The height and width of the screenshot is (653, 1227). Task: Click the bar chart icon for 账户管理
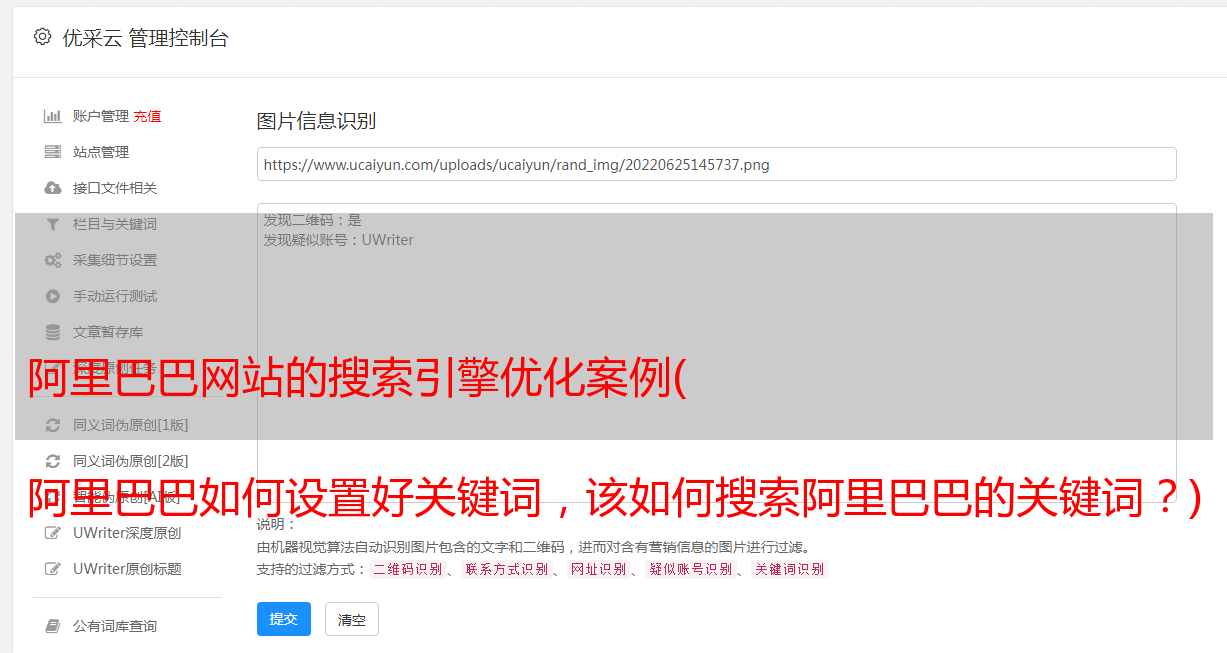pyautogui.click(x=53, y=116)
